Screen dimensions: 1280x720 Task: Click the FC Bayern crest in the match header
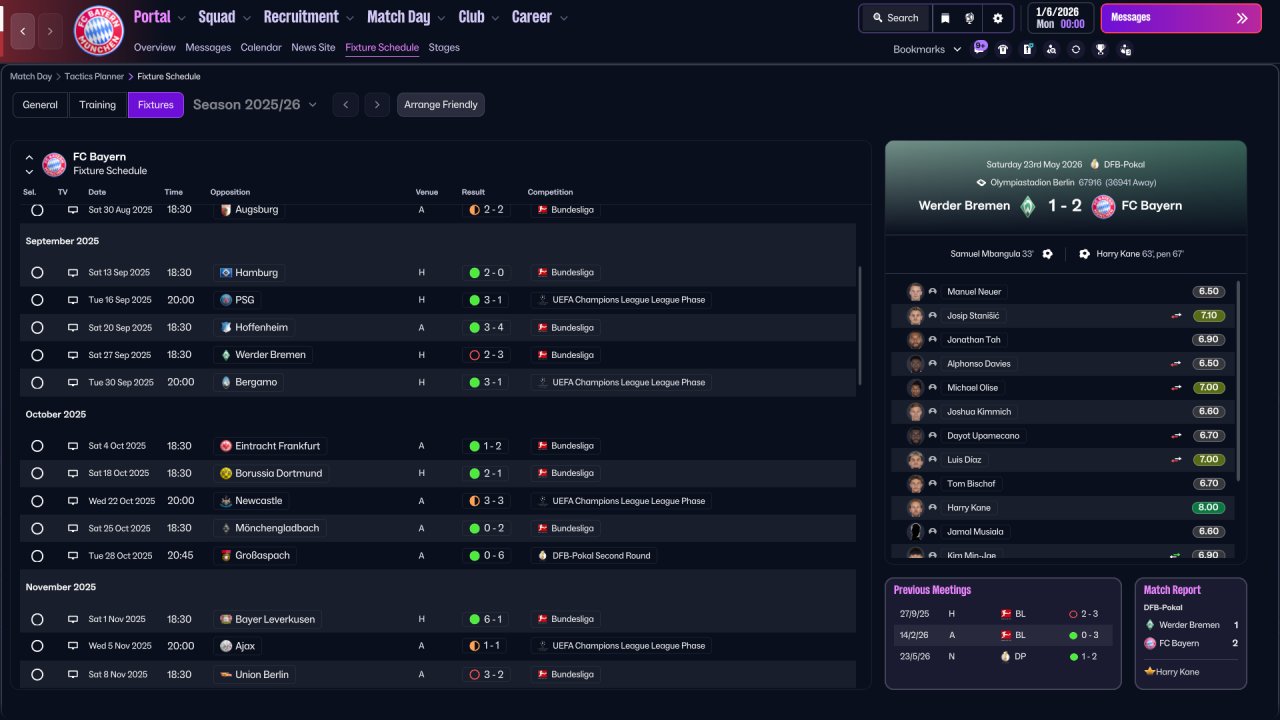1103,206
